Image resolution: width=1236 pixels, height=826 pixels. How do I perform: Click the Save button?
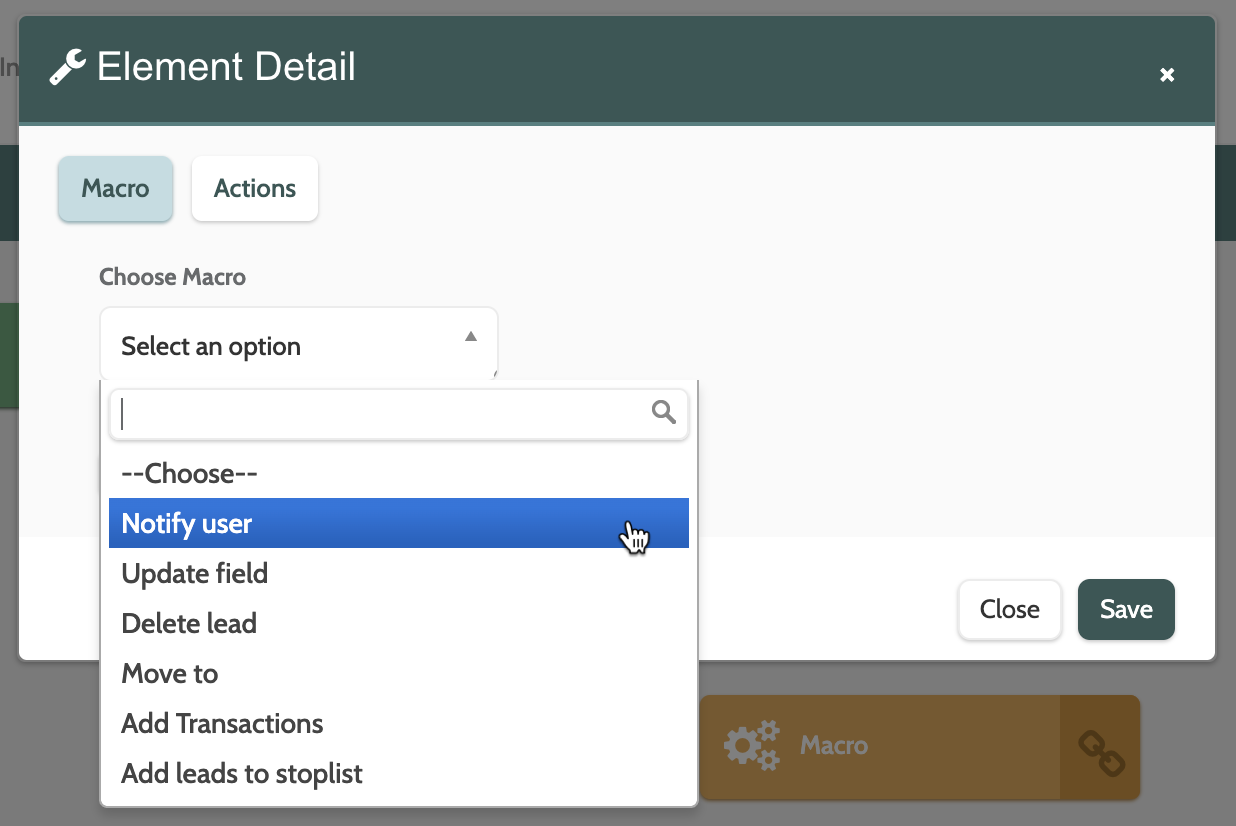1126,609
